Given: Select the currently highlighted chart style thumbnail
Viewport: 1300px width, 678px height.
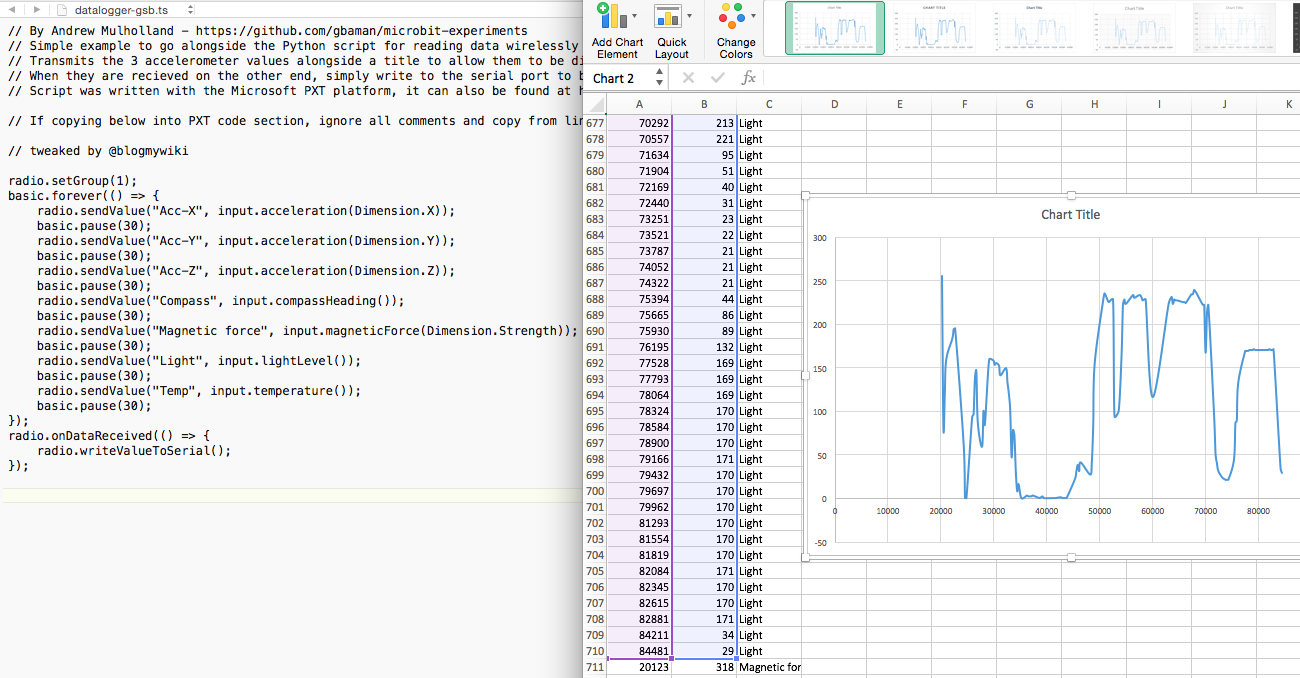Looking at the screenshot, I should coord(835,30).
